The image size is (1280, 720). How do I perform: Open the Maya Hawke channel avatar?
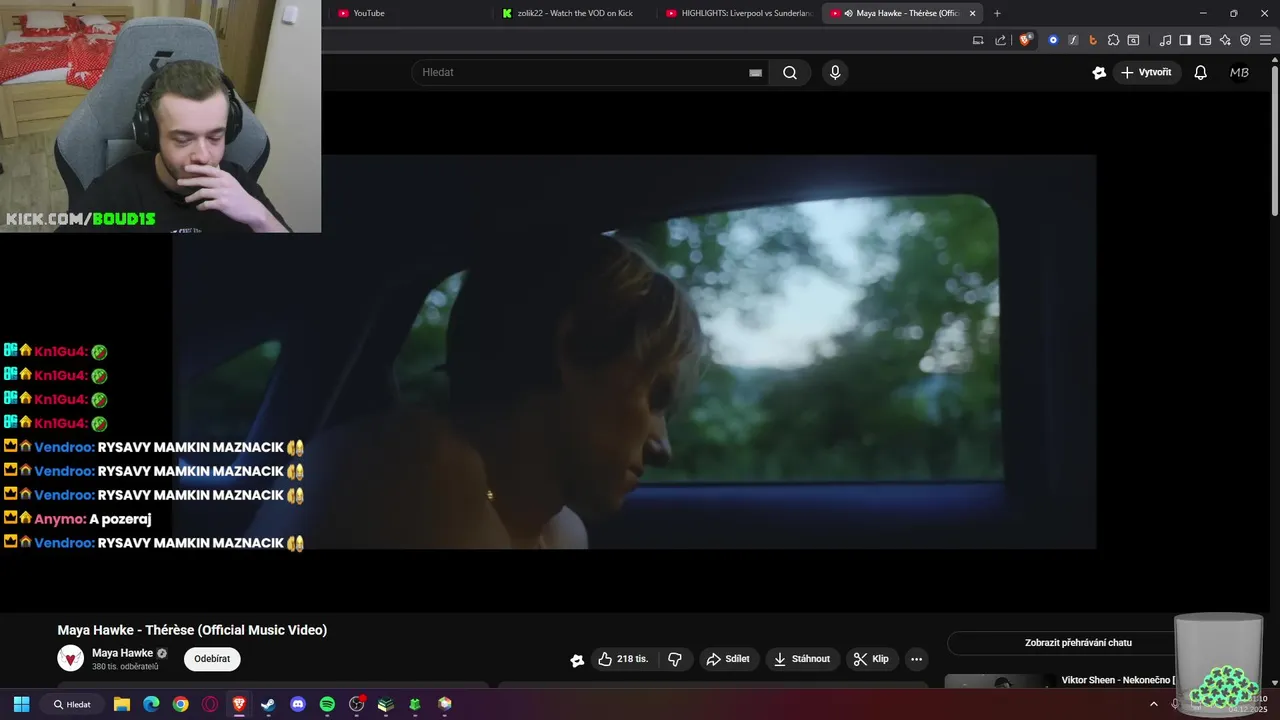[71, 658]
